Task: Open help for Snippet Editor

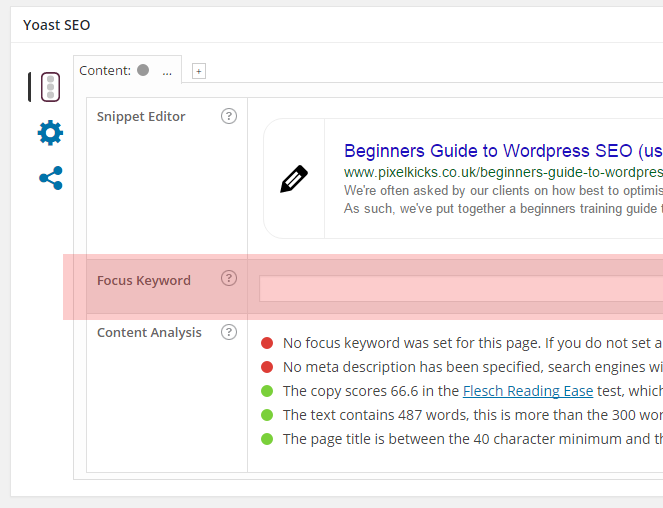Action: (x=229, y=116)
